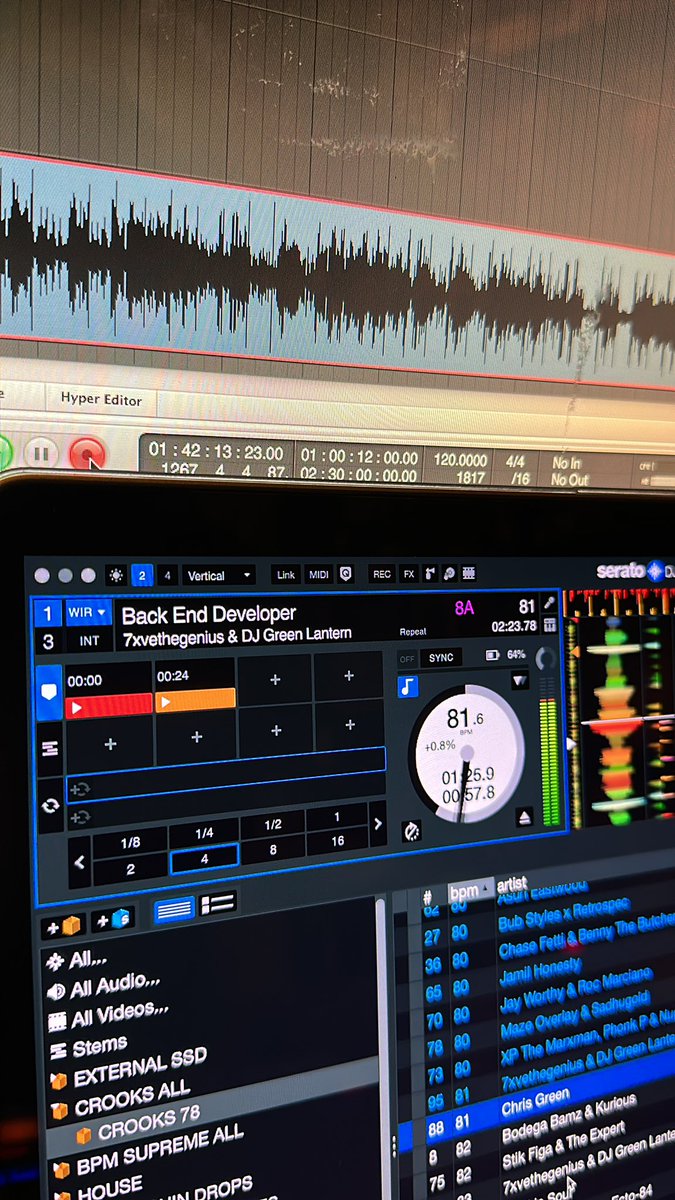Set auto loop to 16 beats
Viewport: 675px width, 1200px height.
click(337, 841)
